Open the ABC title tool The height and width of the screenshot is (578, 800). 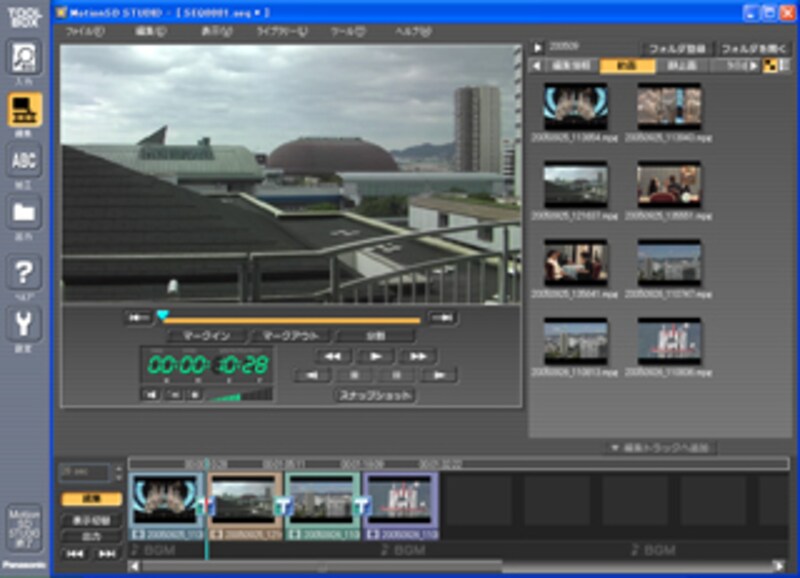[24, 162]
